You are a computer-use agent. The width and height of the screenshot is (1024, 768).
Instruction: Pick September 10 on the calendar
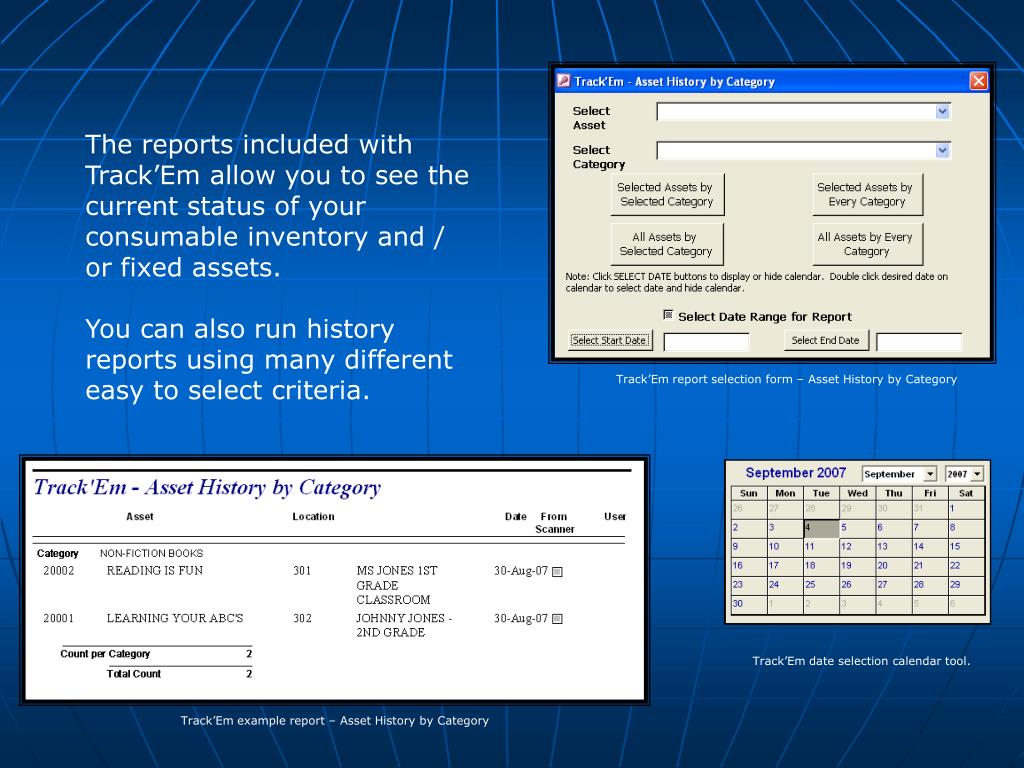coord(784,547)
